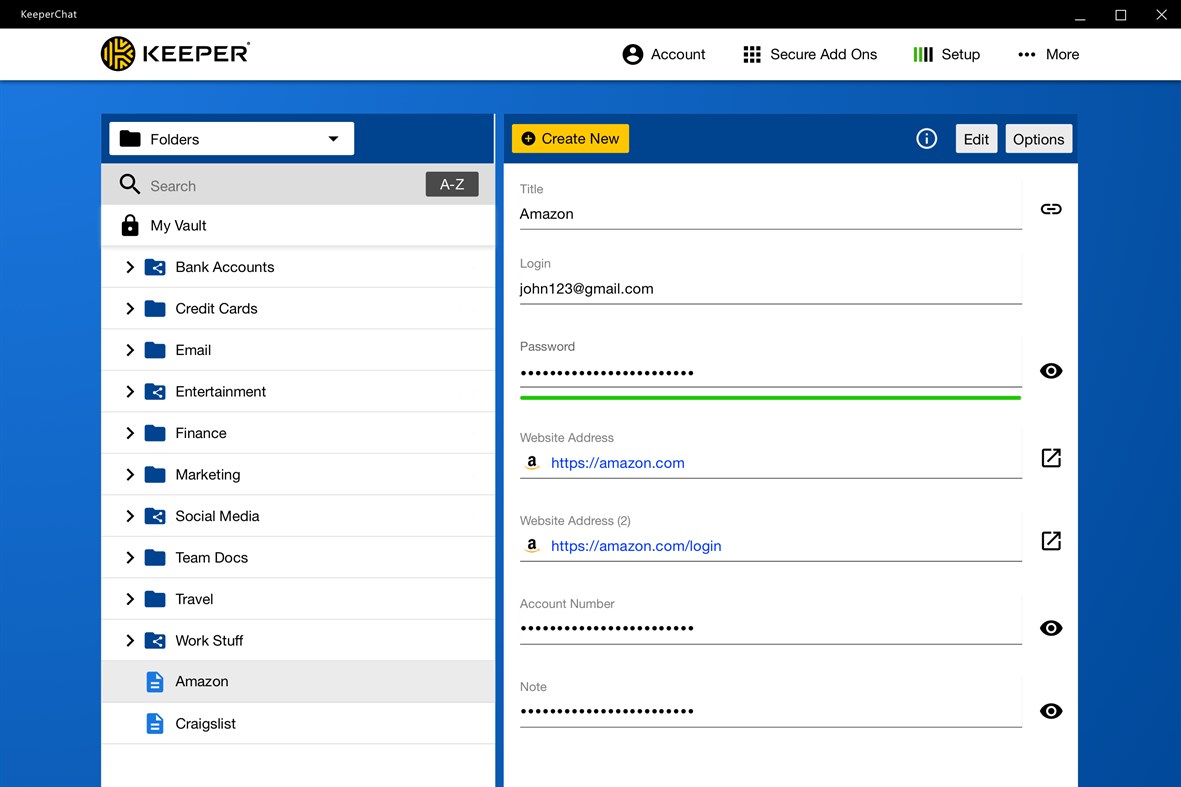Click the info icon near Edit button

coord(926,138)
